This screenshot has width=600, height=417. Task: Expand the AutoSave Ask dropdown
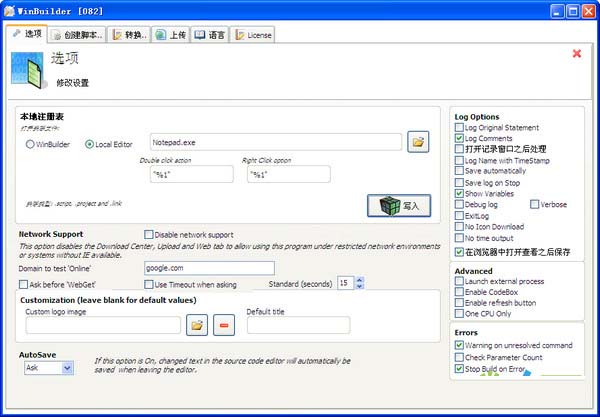[x=67, y=368]
